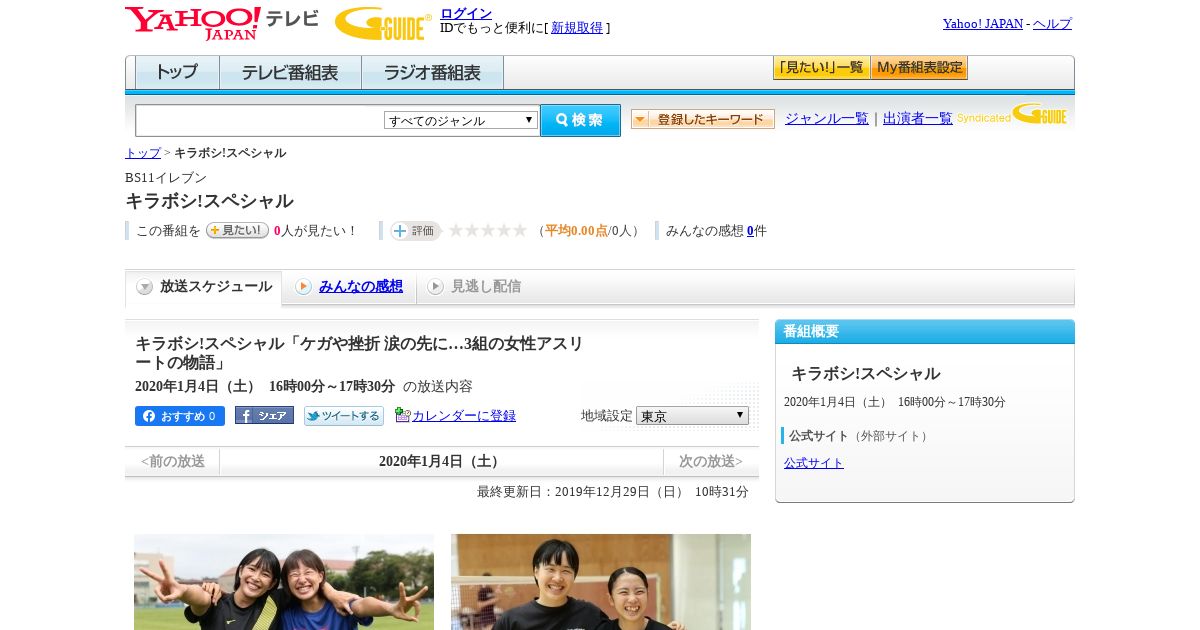The height and width of the screenshot is (630, 1200).
Task: Expand the すべてのジャンル genre dropdown
Action: 461,120
